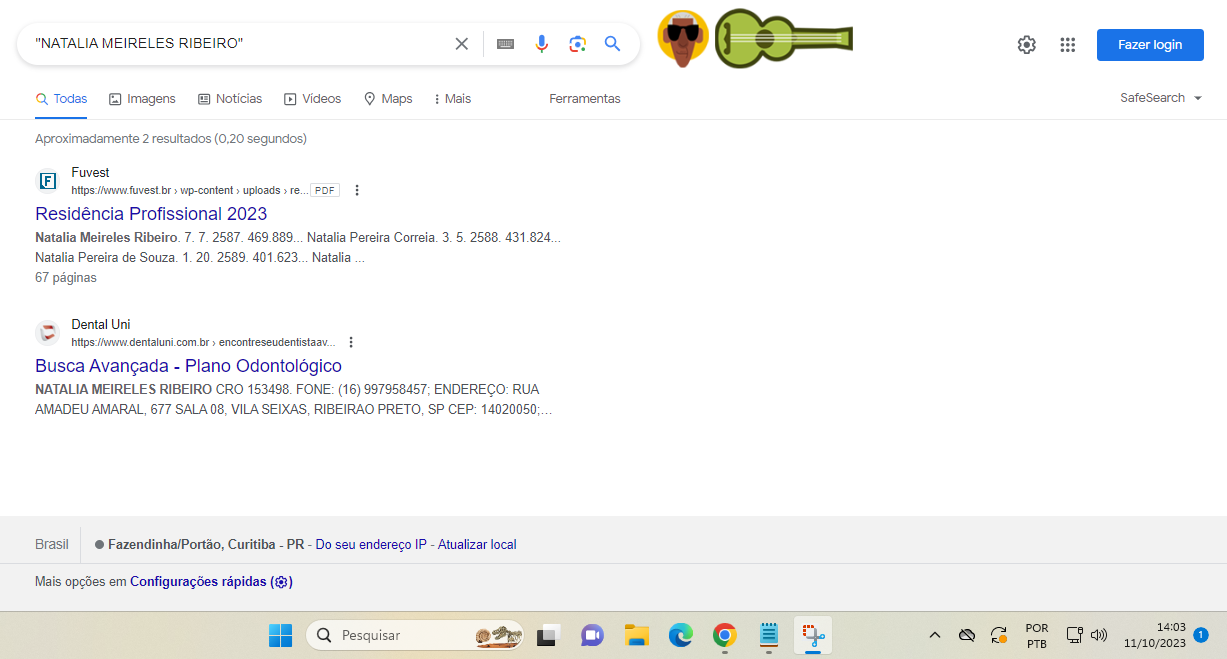Switch to the Notícias tab

pyautogui.click(x=230, y=99)
